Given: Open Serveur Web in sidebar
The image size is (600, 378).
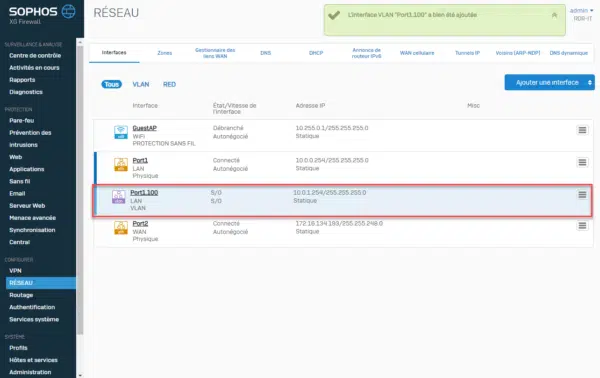Looking at the screenshot, I should point(27,206).
